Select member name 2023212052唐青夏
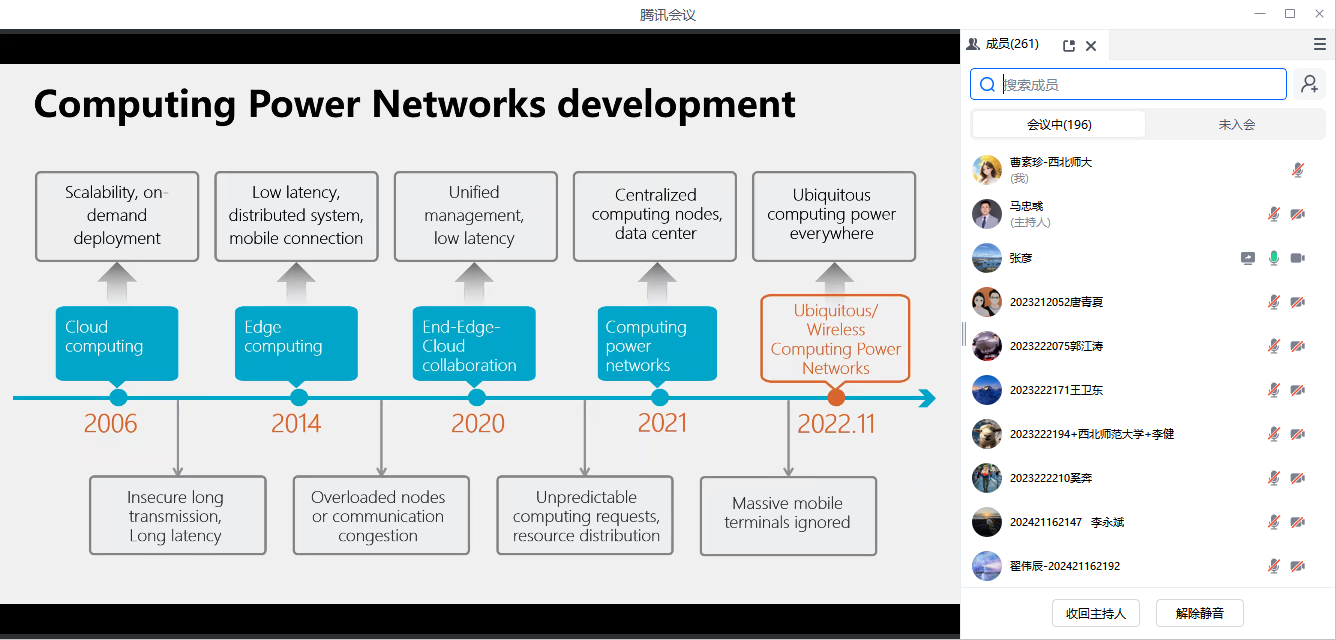1336x640 pixels. 1057,302
